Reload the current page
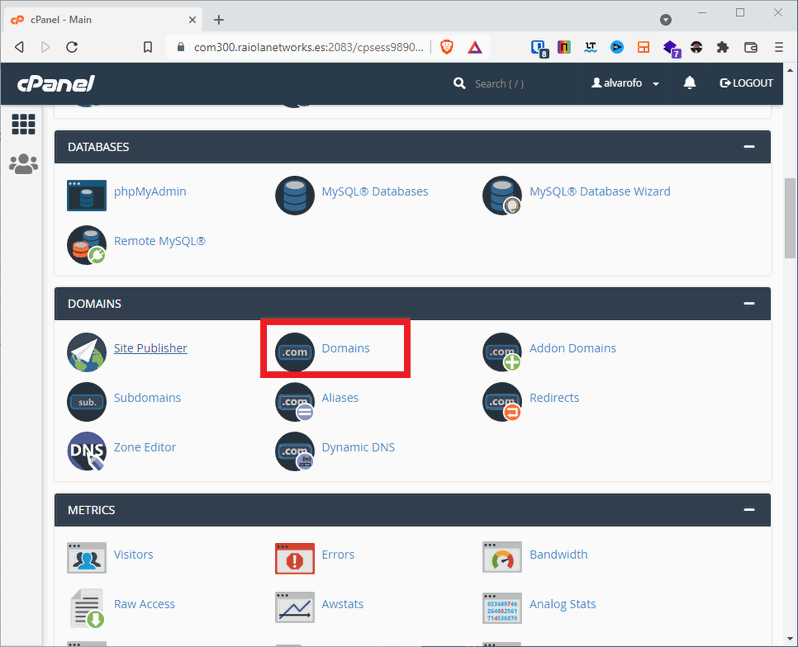798x647 pixels. (72, 47)
